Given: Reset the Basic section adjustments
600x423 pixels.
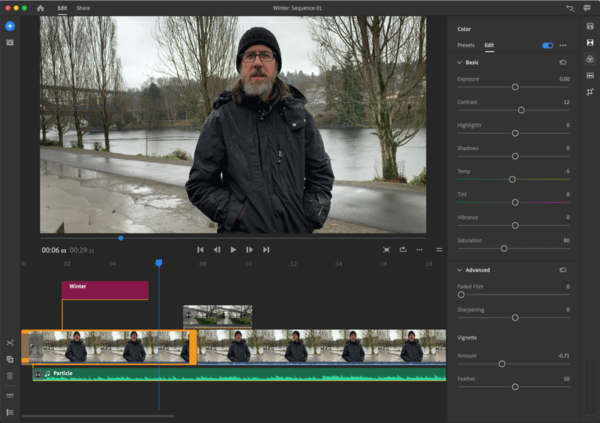Looking at the screenshot, I should point(562,62).
